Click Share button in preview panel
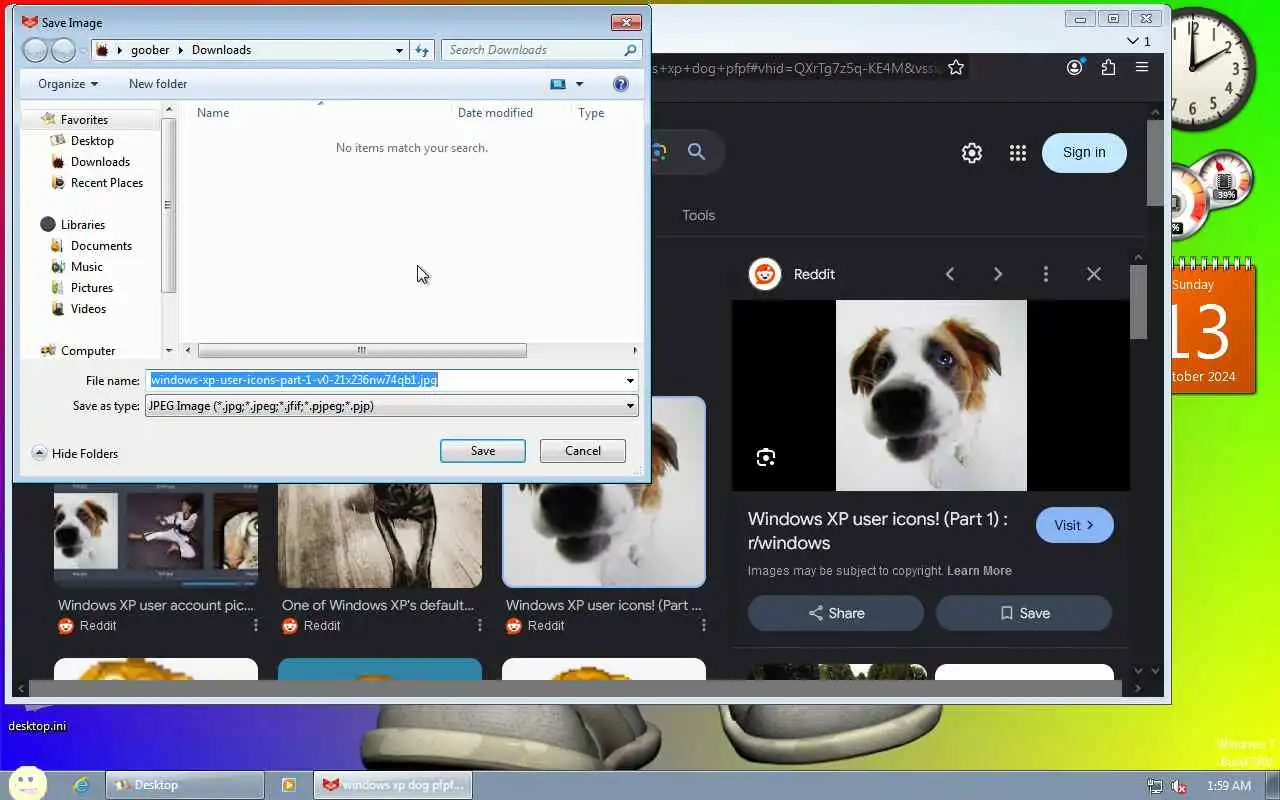1280x800 pixels. pos(836,613)
